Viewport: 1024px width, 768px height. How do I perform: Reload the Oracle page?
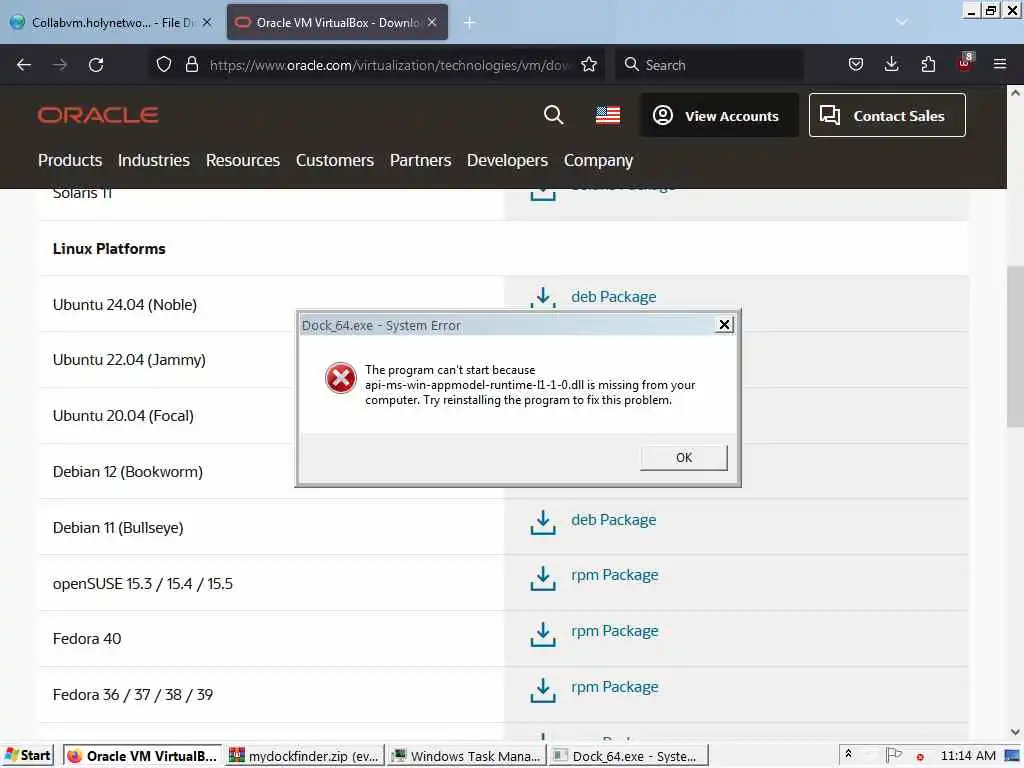(x=96, y=65)
